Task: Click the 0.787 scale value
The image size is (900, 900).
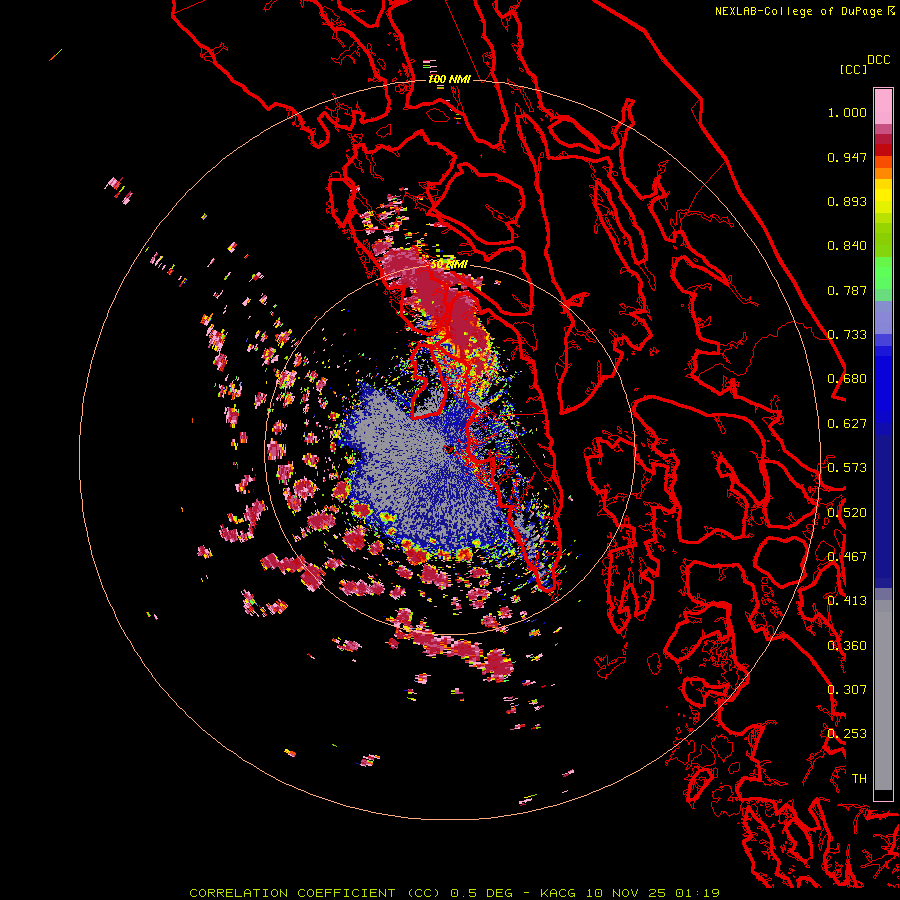Action: [847, 290]
